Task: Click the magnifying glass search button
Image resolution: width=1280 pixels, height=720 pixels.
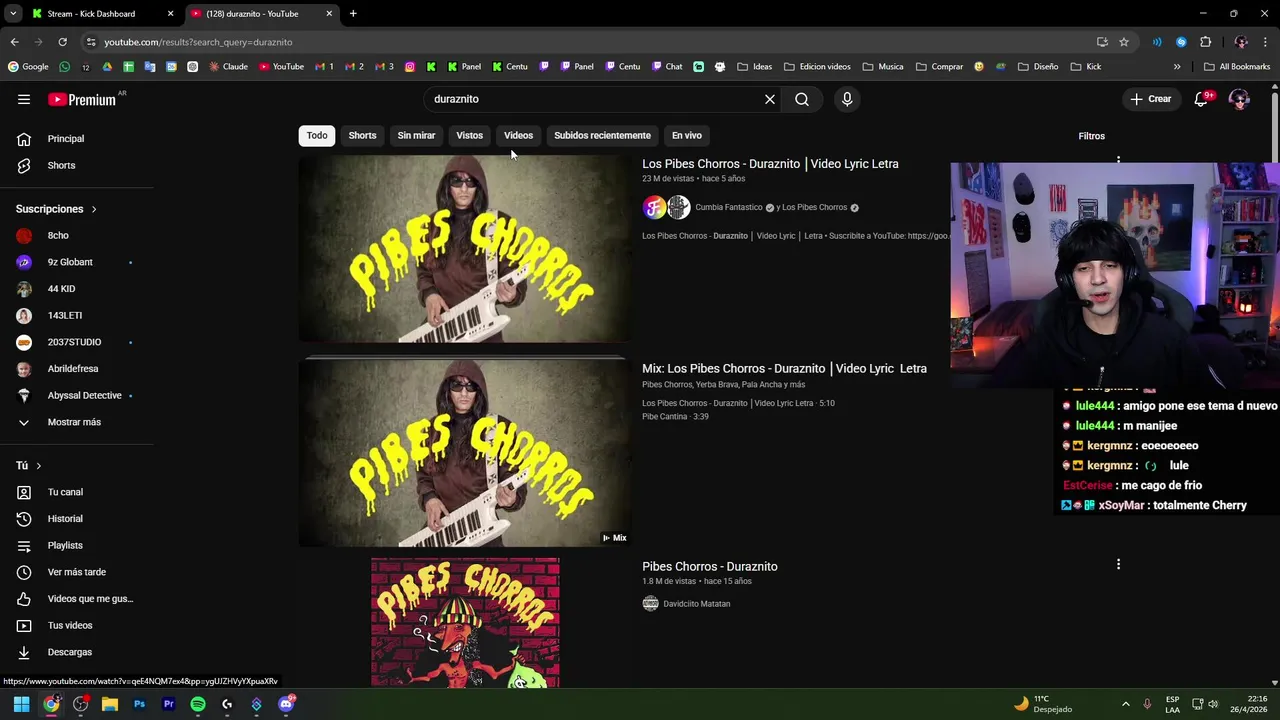Action: coord(802,99)
